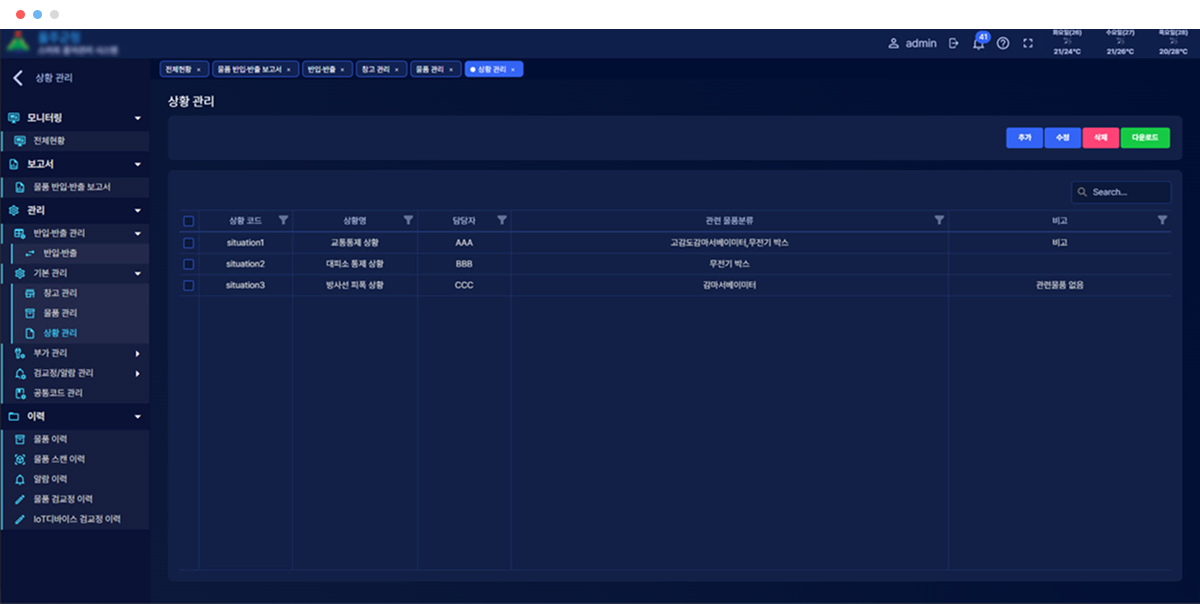Click the logout icon next to admin
The height and width of the screenshot is (604, 1200).
(953, 44)
